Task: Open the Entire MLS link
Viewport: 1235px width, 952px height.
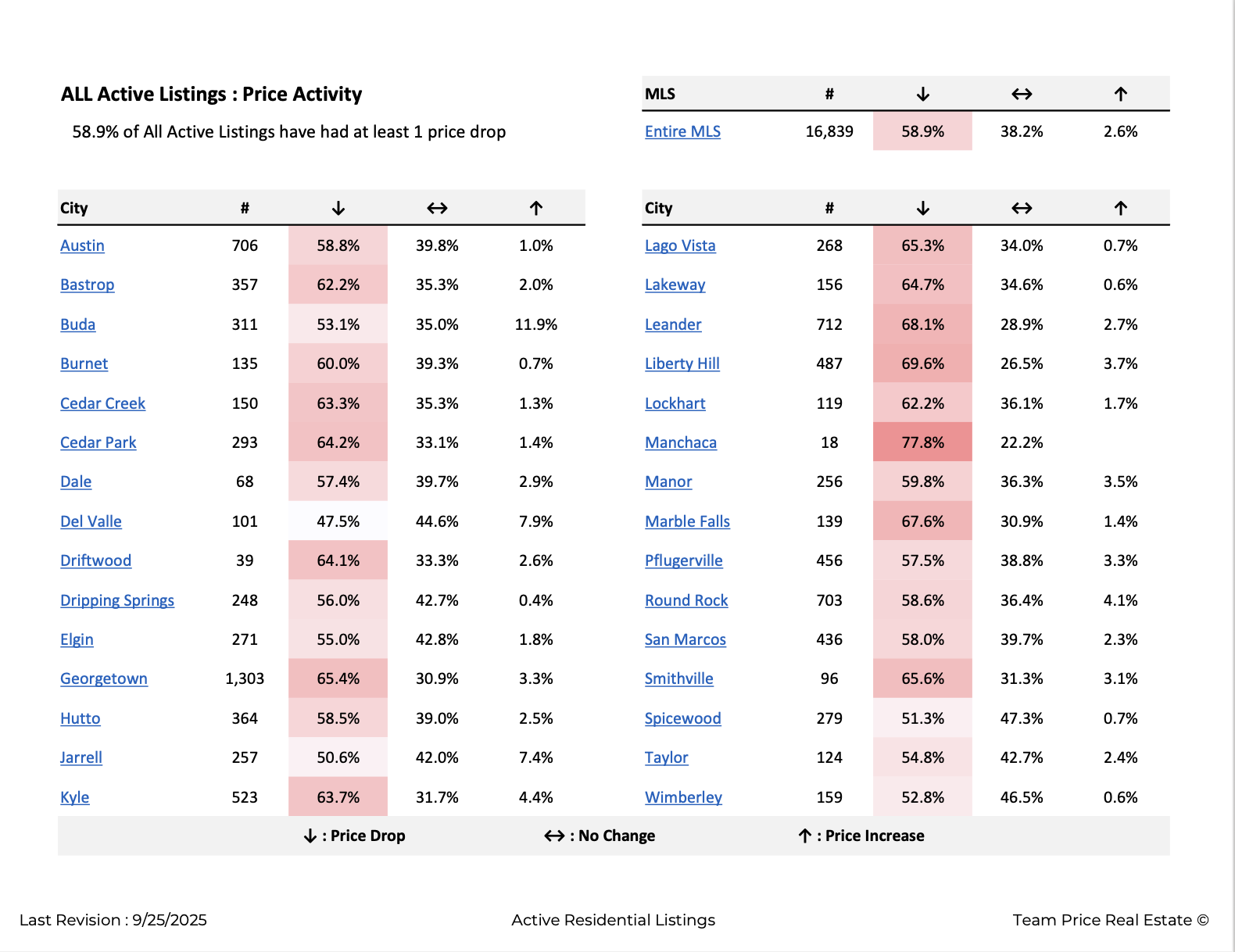Action: [682, 132]
